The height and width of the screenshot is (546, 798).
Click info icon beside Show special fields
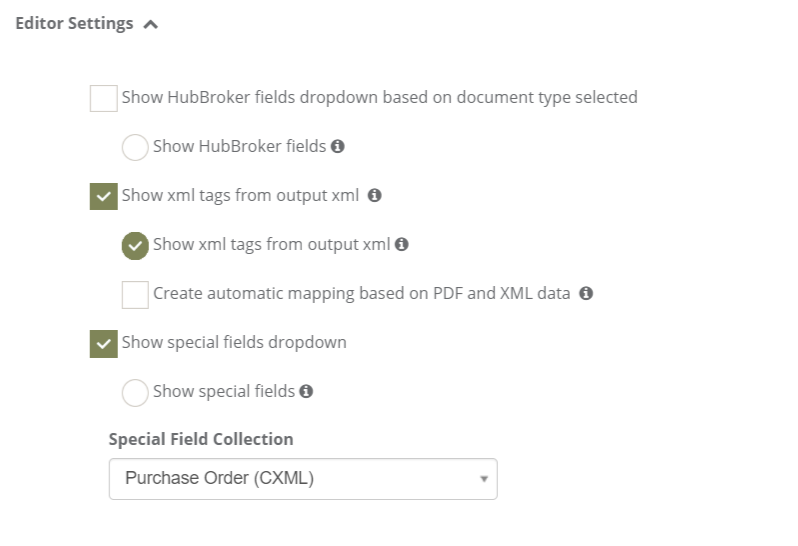[306, 391]
